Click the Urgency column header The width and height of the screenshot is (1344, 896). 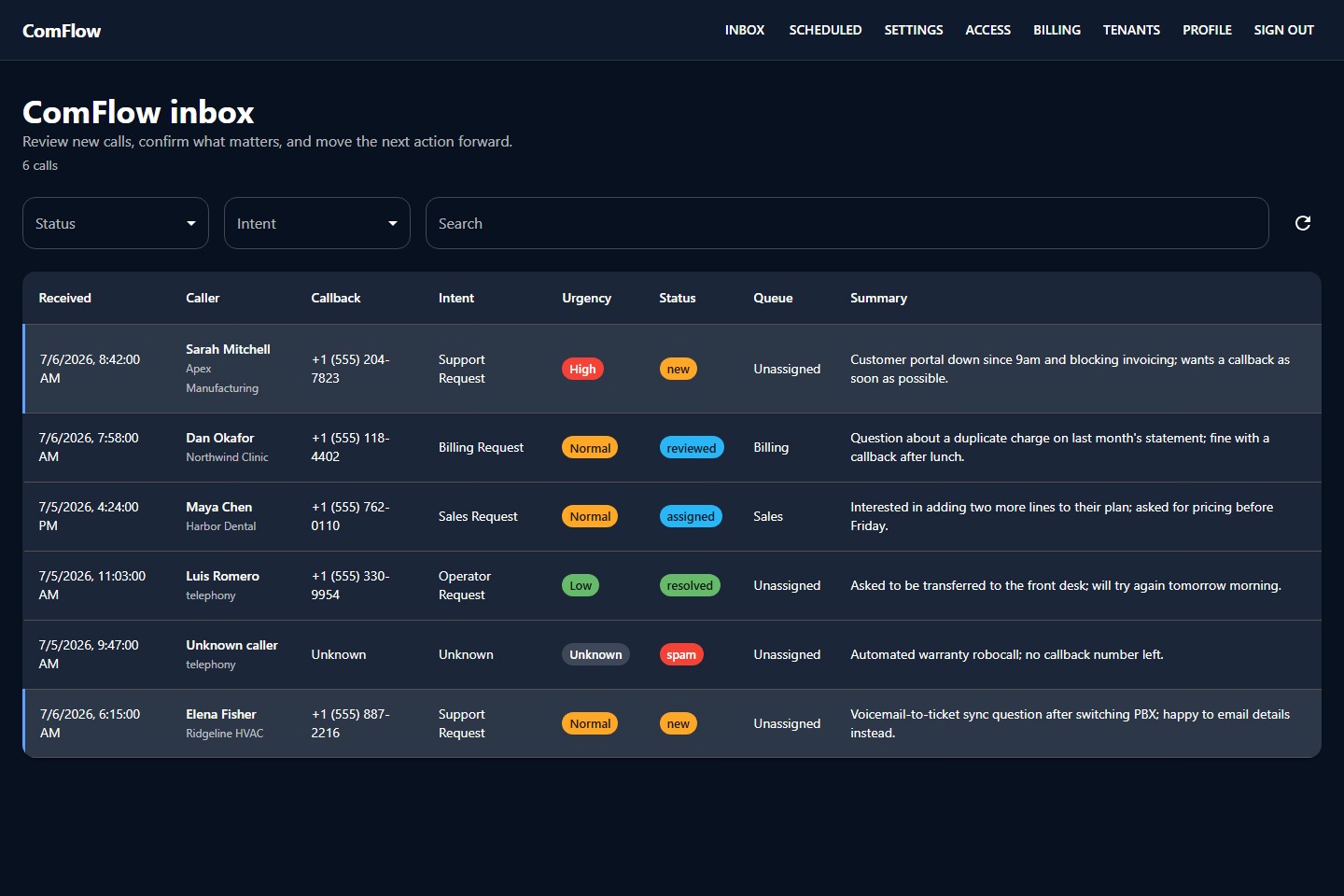click(586, 298)
